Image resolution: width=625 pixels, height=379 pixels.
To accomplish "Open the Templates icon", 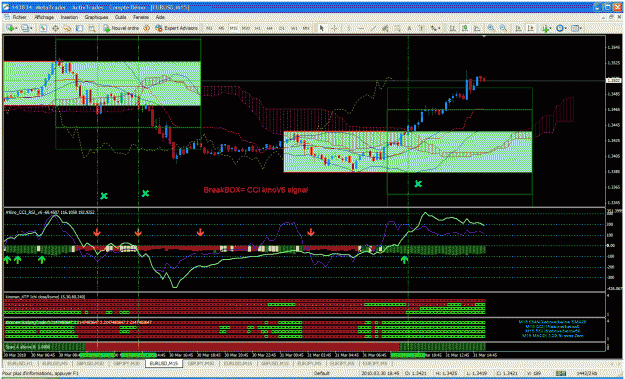I will [x=574, y=28].
